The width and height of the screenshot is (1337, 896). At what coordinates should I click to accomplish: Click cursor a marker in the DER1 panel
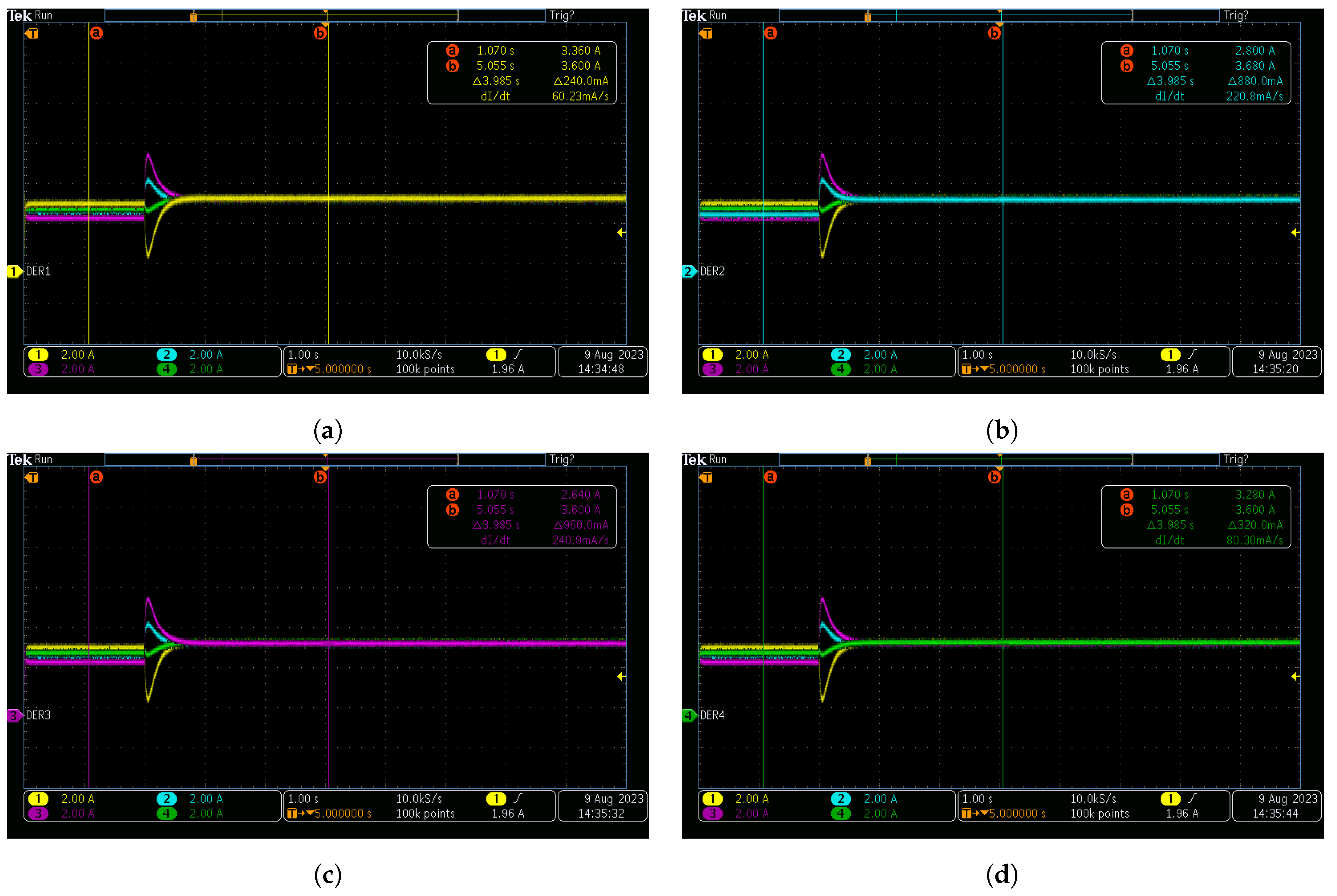(96, 33)
